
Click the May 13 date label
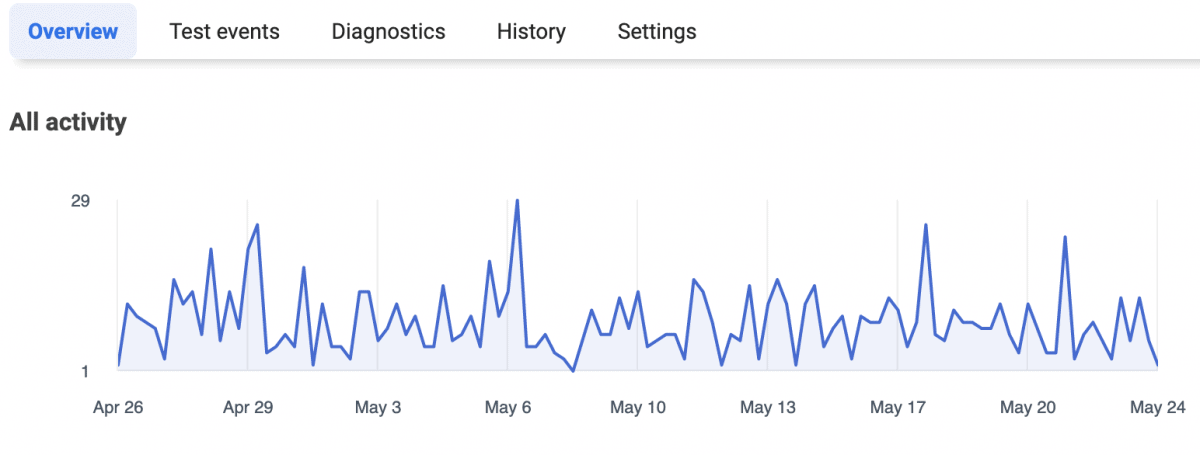point(768,407)
